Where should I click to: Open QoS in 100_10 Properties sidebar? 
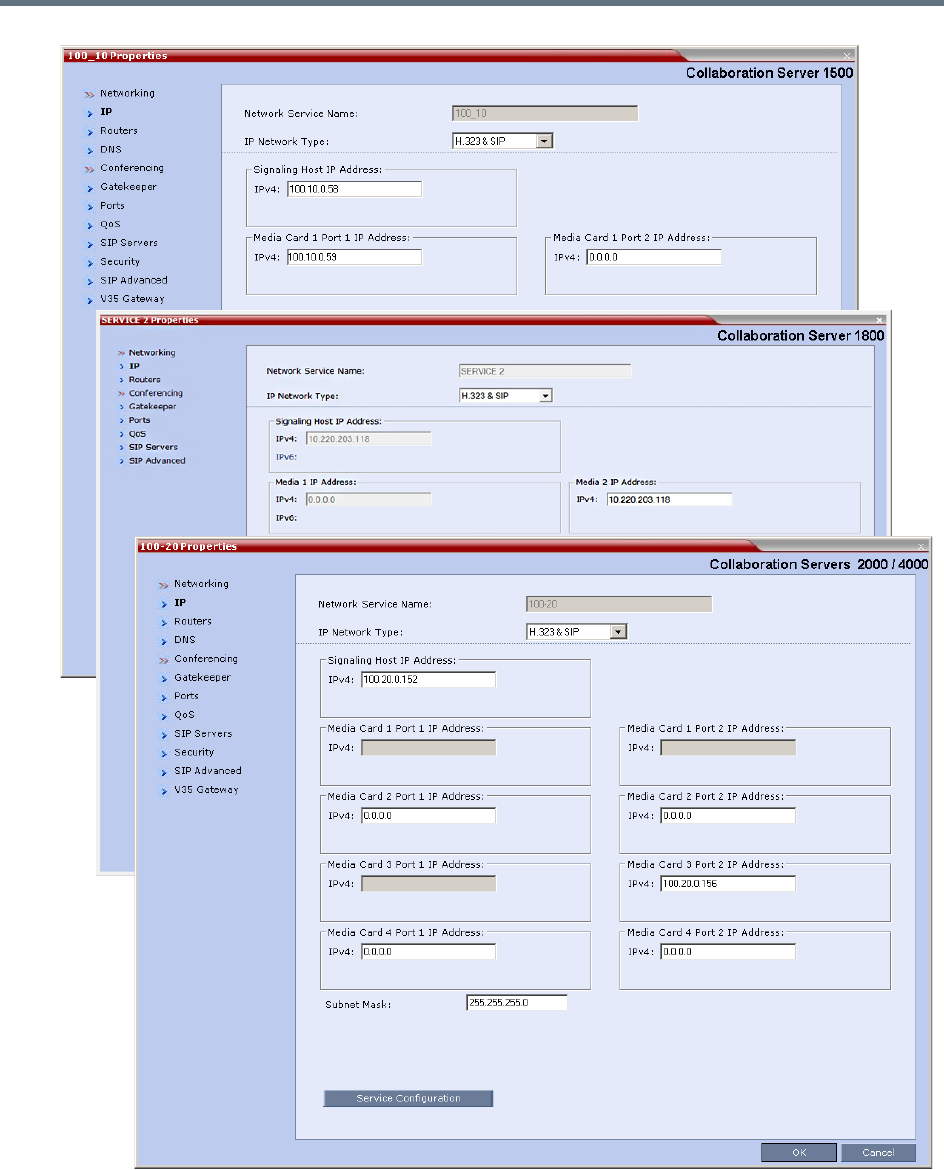(110, 224)
